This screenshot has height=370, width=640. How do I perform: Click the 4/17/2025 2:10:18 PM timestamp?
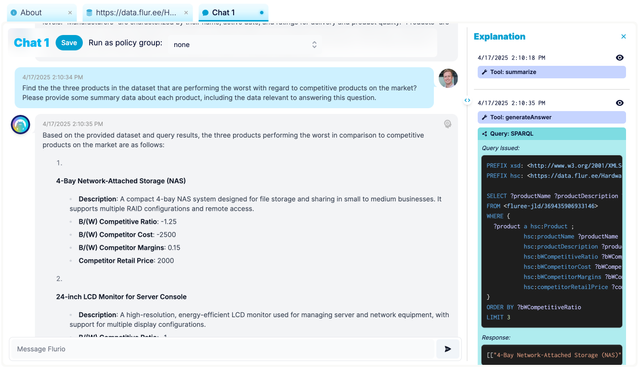pyautogui.click(x=511, y=58)
